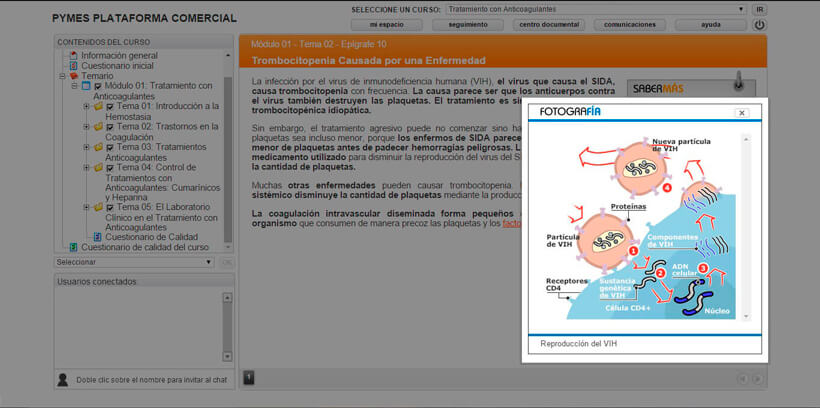The image size is (820, 408).
Task: Click the IR button
Action: pyautogui.click(x=759, y=9)
